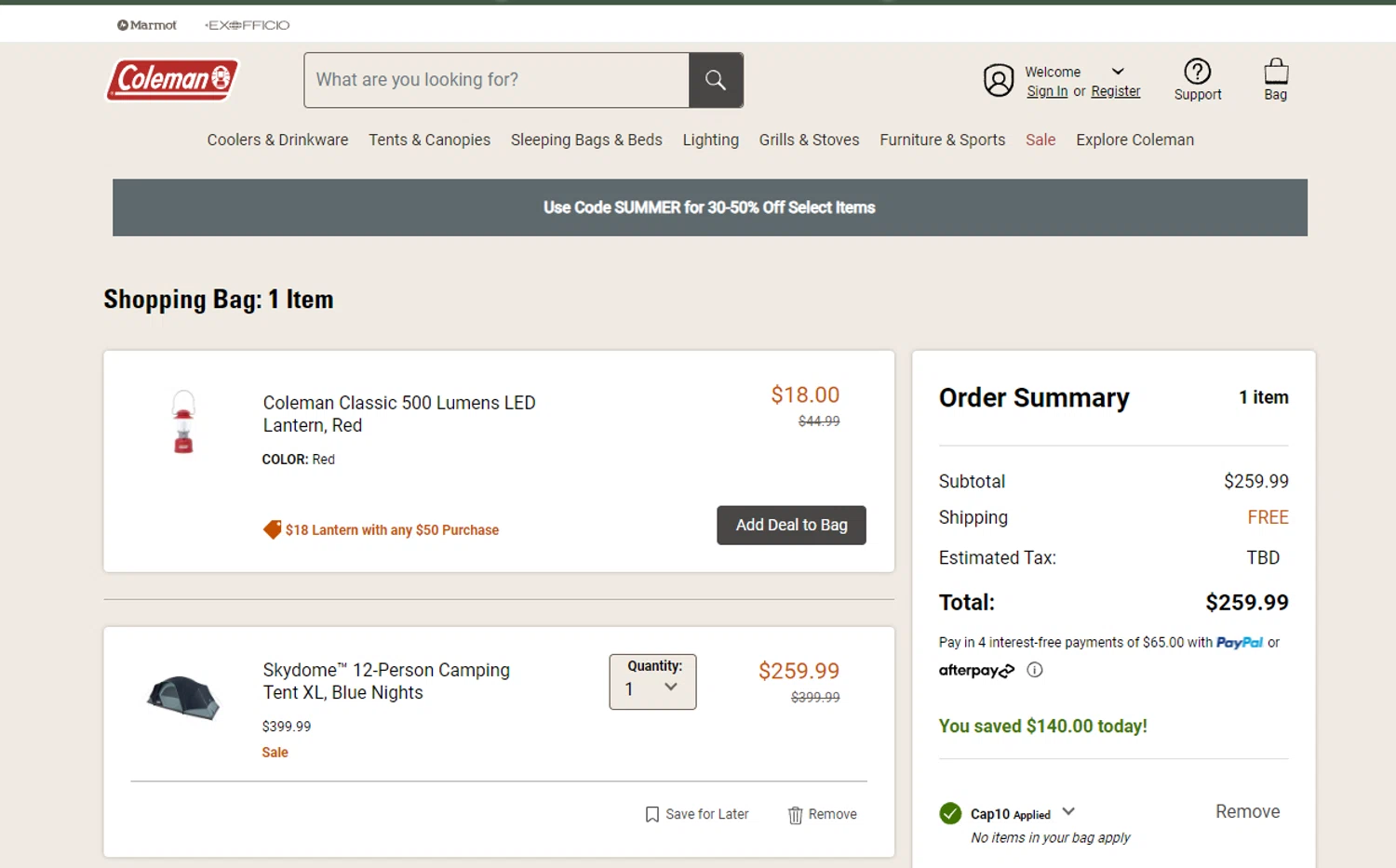Open Tents & Canopies menu

(x=429, y=140)
